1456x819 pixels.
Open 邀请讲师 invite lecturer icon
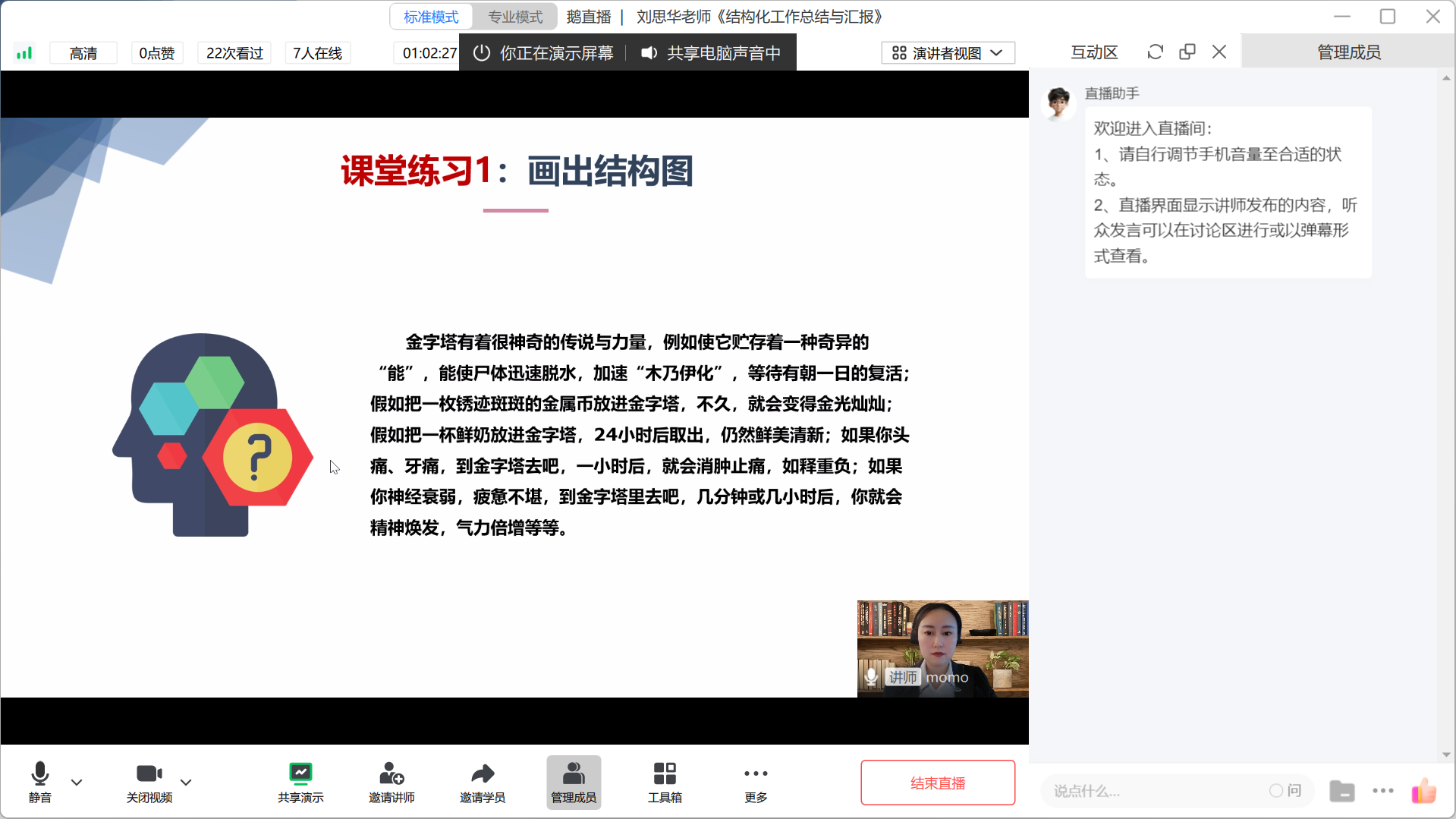pos(392,782)
